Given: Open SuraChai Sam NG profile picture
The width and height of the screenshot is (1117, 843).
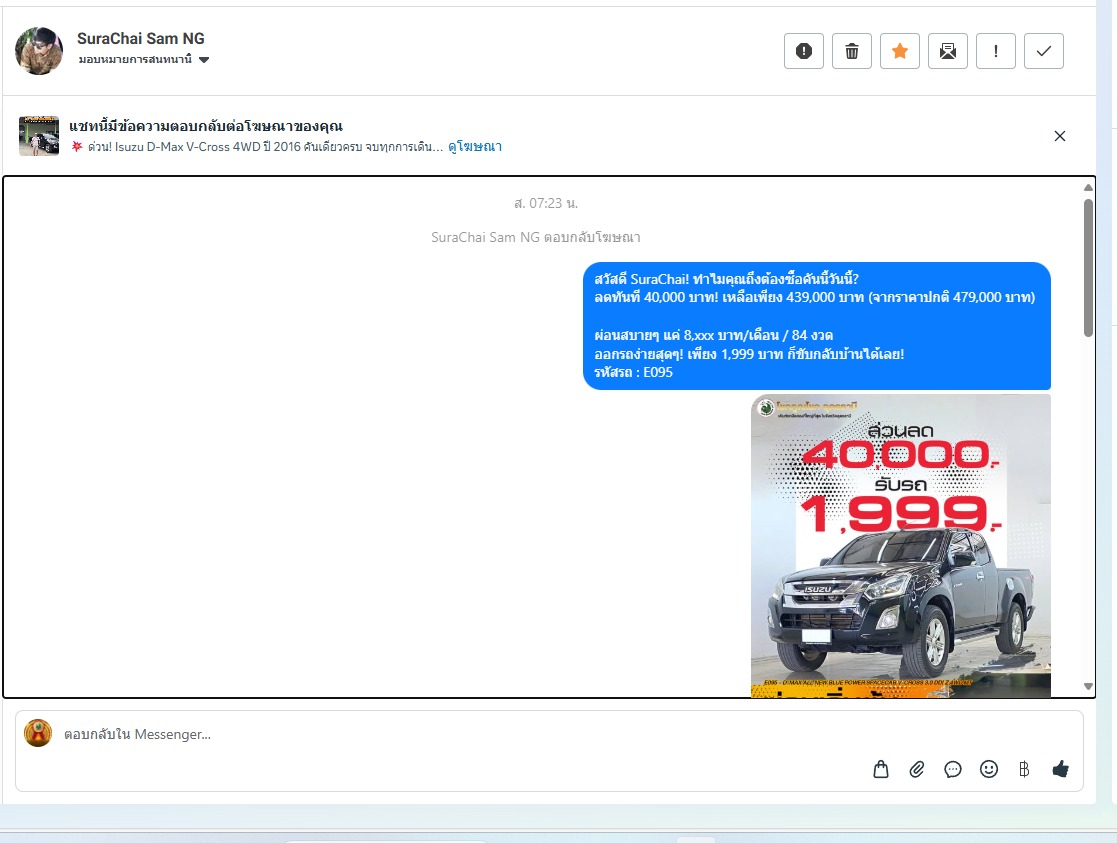Looking at the screenshot, I should point(39,51).
